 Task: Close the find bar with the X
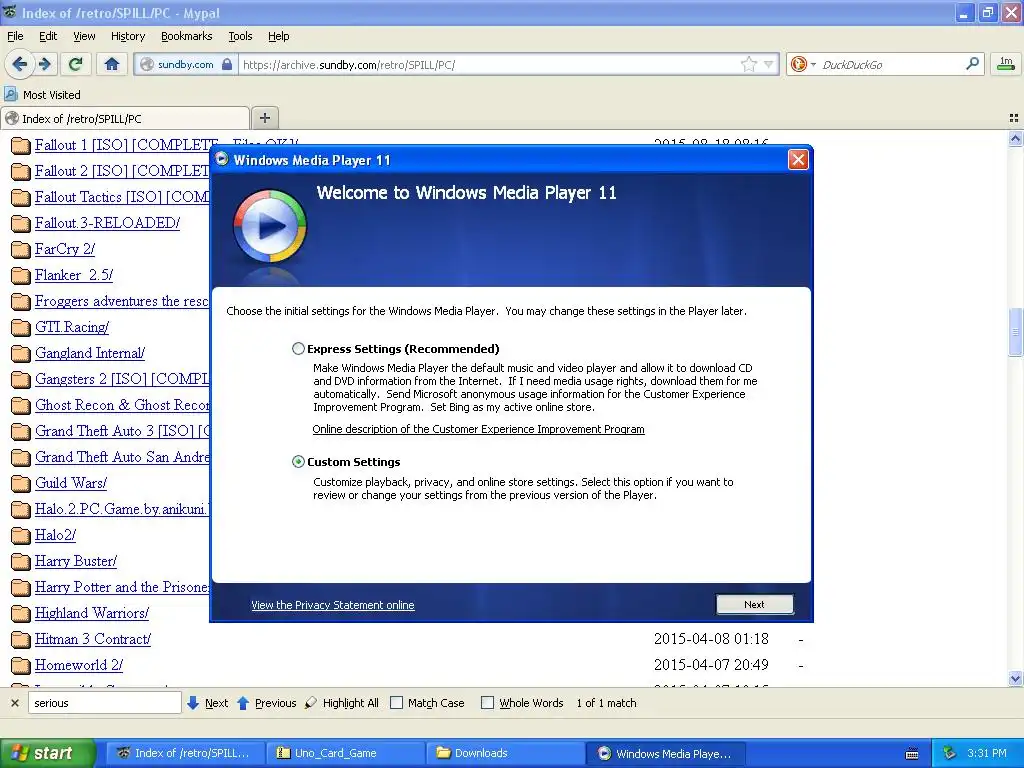coord(14,703)
